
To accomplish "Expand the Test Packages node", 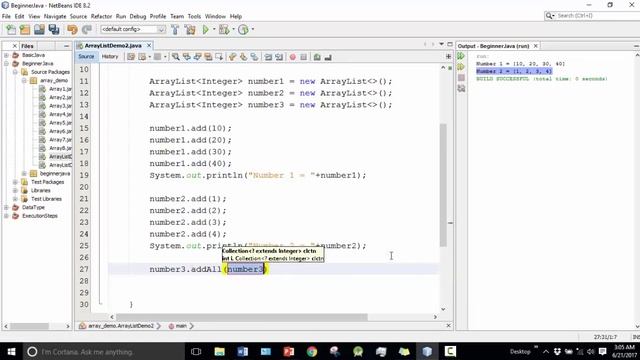I will click(x=15, y=182).
